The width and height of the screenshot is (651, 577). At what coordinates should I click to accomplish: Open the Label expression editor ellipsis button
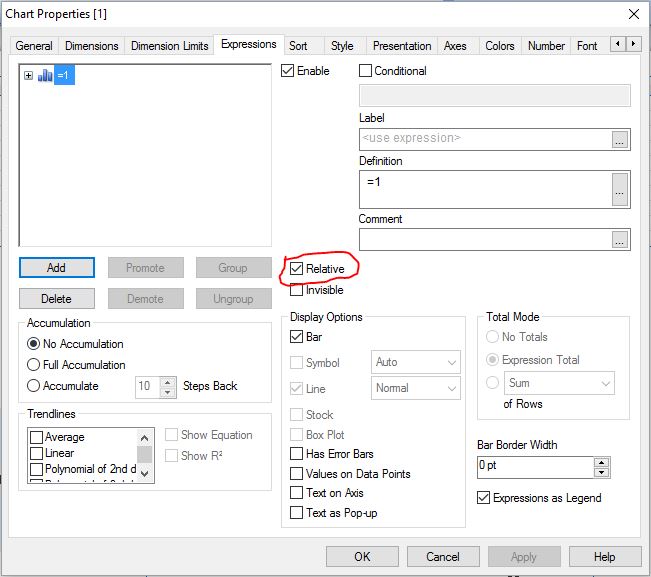[x=620, y=140]
